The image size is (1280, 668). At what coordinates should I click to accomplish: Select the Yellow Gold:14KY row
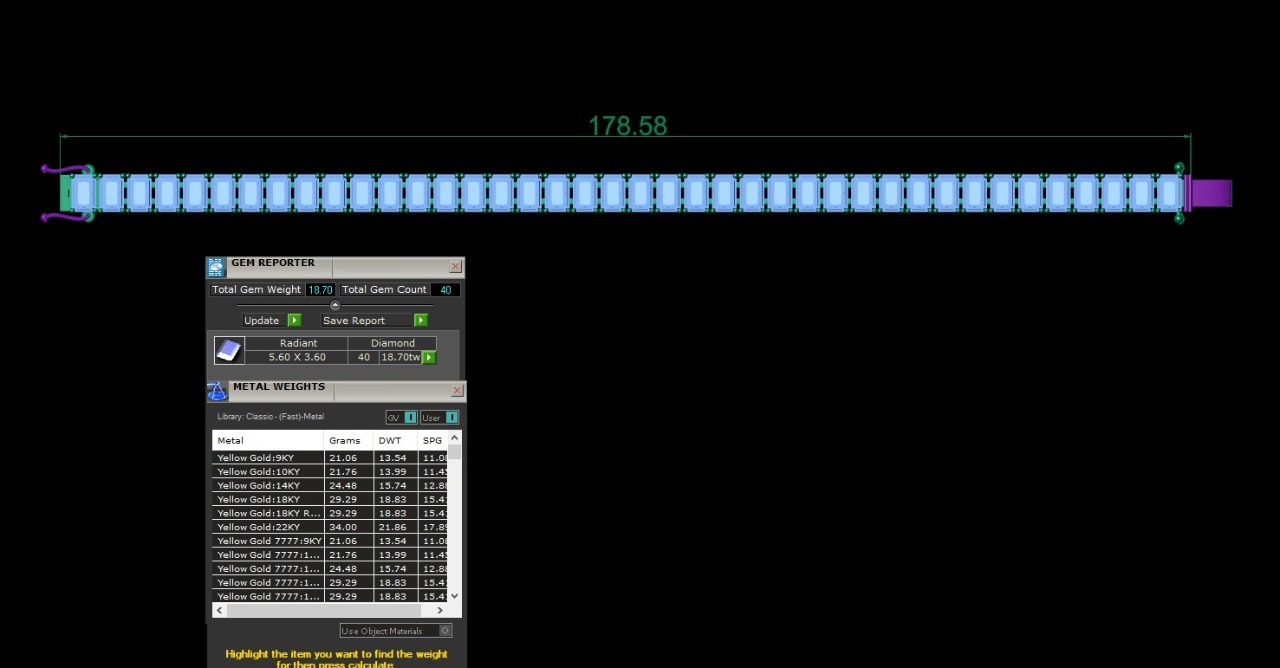pos(268,486)
